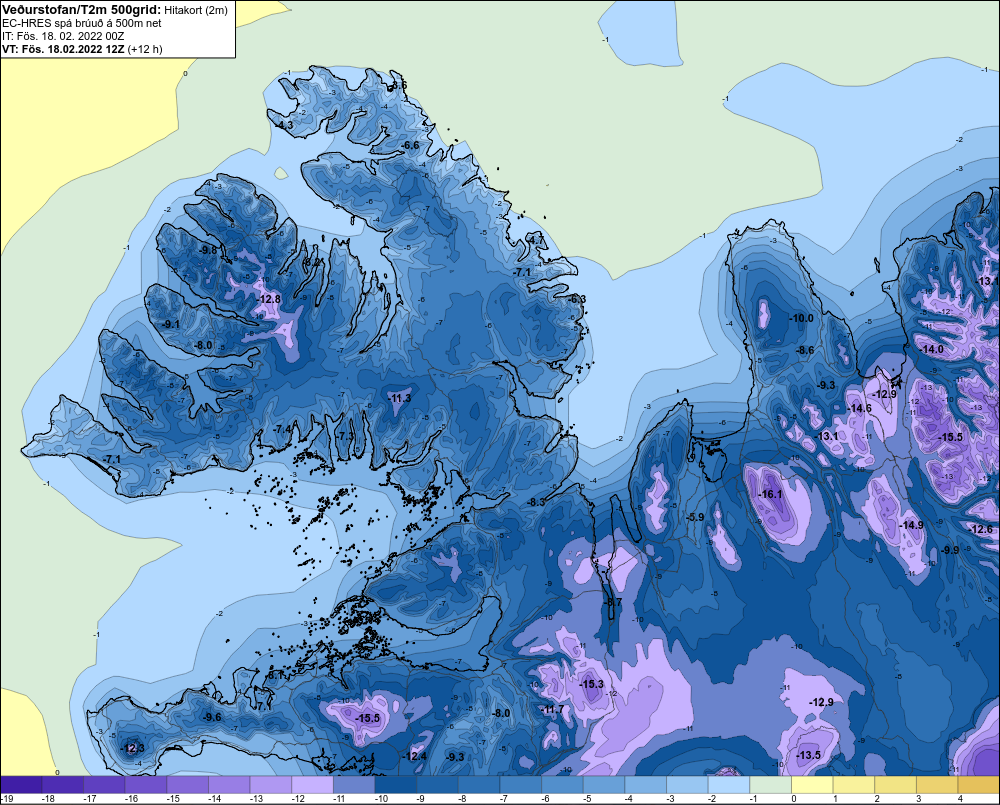
Task: Click the -12.8 temperature label
Action: [x=268, y=299]
